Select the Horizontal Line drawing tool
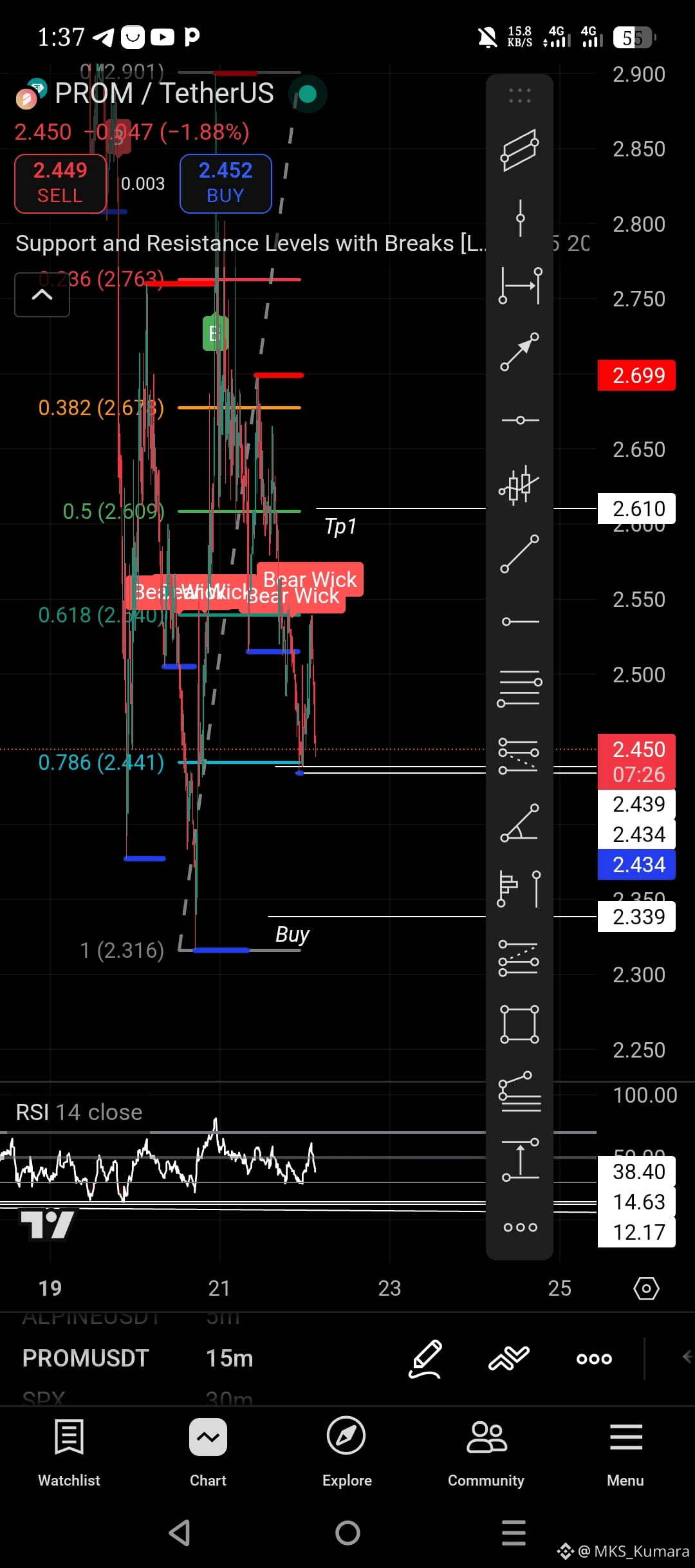The image size is (695, 1568). [520, 420]
